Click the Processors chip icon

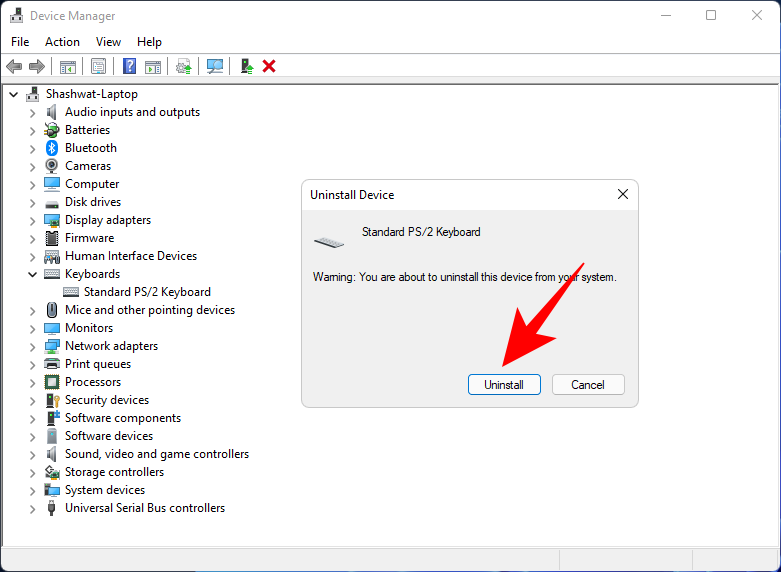(x=52, y=382)
